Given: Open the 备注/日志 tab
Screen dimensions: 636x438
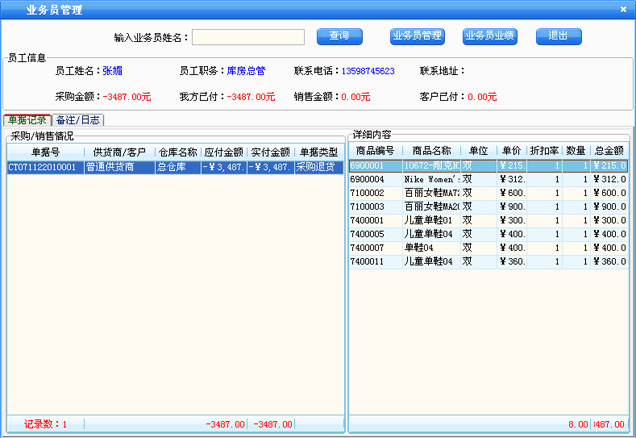Looking at the screenshot, I should [78, 120].
